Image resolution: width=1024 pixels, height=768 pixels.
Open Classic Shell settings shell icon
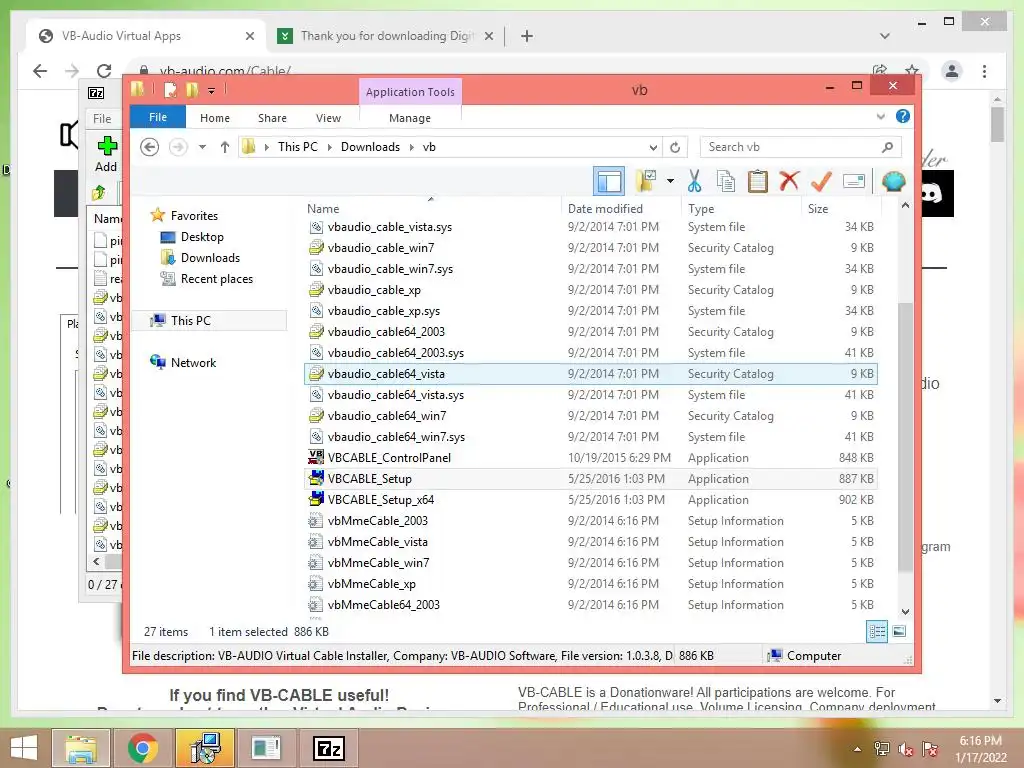(893, 181)
